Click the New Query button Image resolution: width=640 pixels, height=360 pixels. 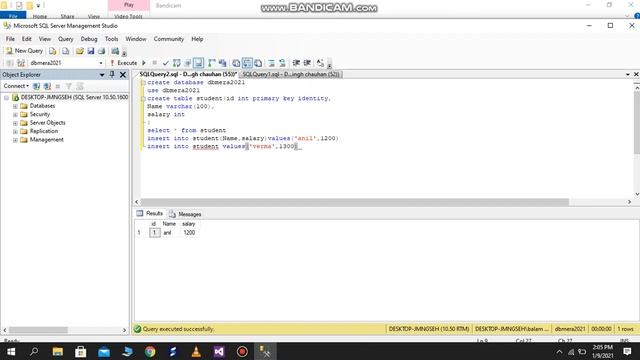[24, 51]
